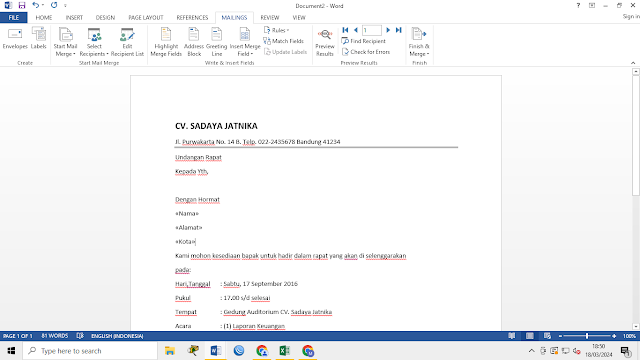Click the 81 WORDS count
This screenshot has width=640, height=360.
[x=55, y=336]
